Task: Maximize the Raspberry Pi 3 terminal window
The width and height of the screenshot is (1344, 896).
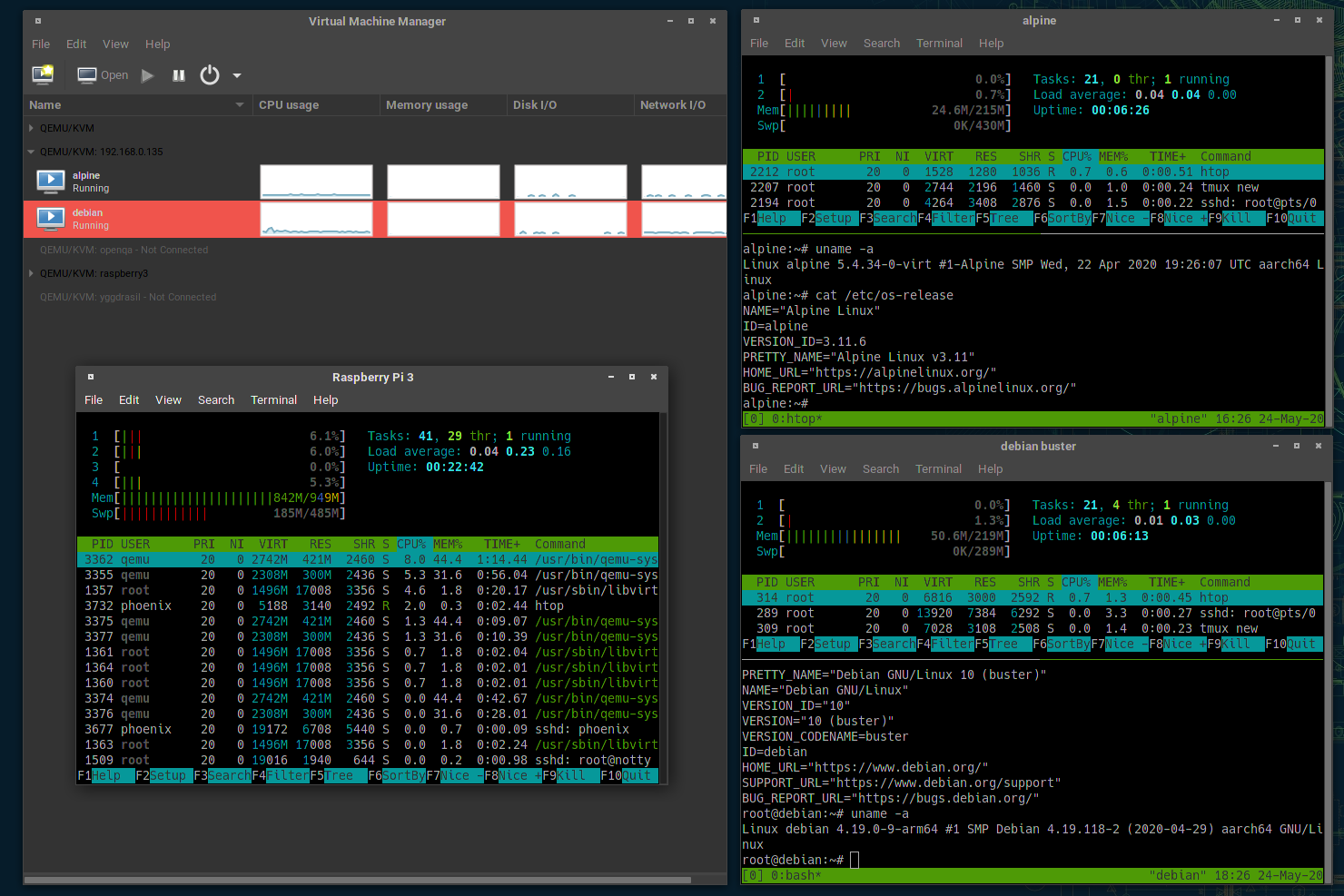Action: tap(632, 377)
